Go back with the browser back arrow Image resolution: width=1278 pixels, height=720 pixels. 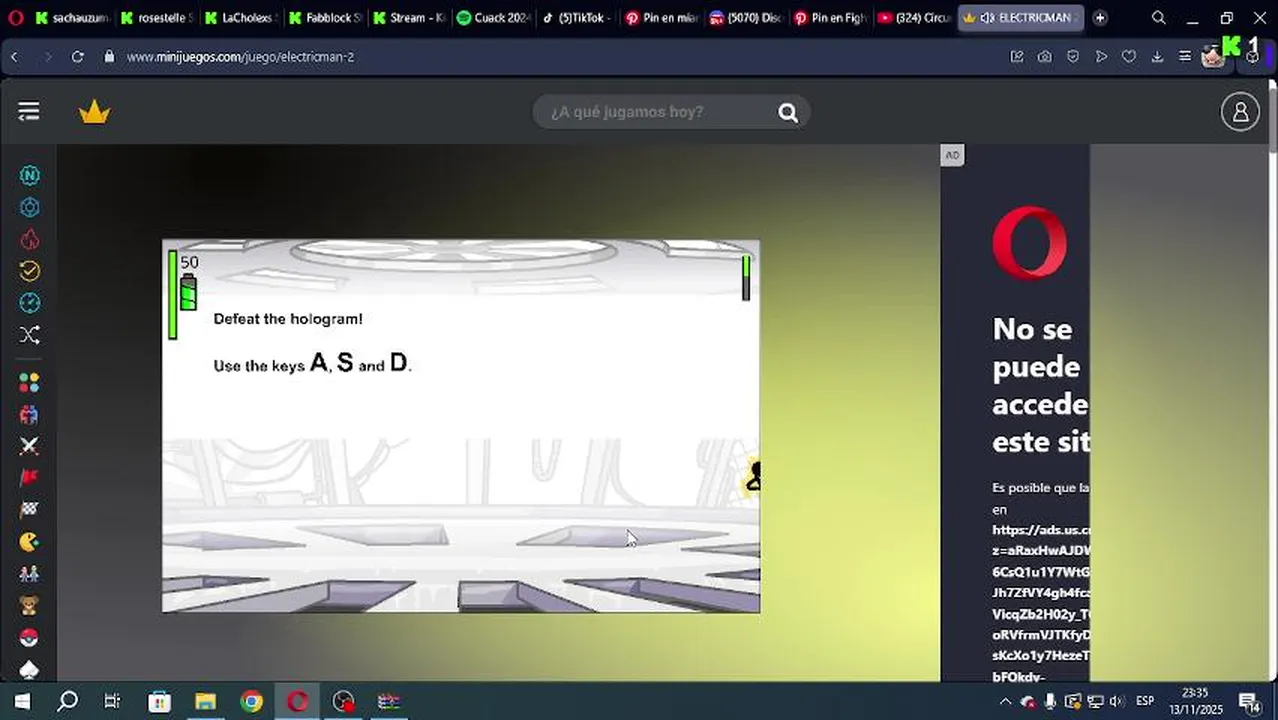pyautogui.click(x=14, y=57)
